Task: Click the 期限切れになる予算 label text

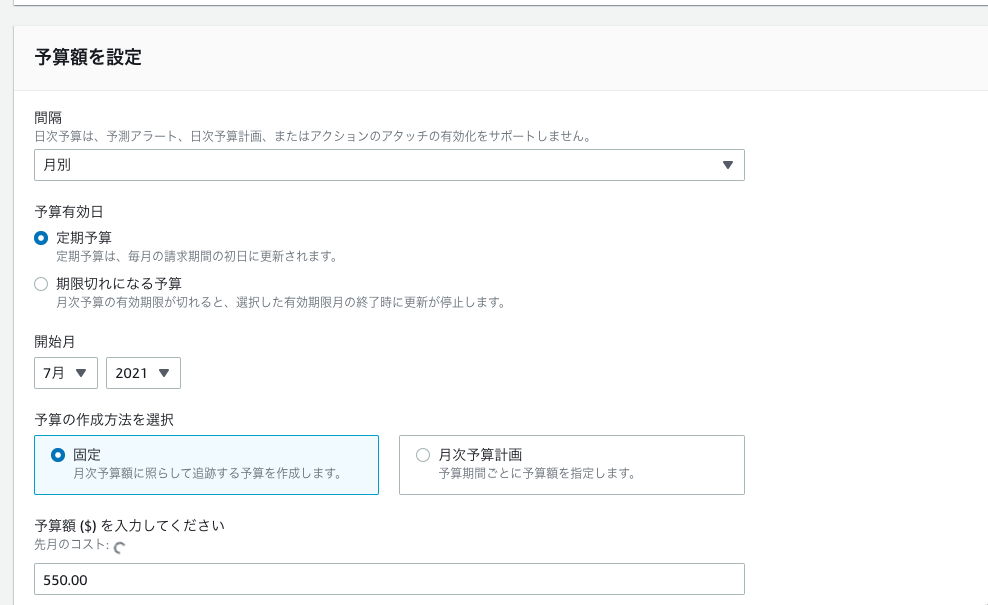Action: point(118,284)
